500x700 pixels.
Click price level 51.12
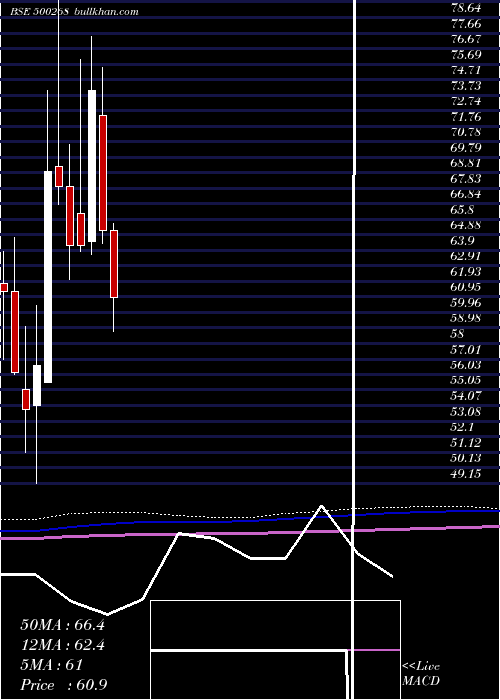coord(466,442)
